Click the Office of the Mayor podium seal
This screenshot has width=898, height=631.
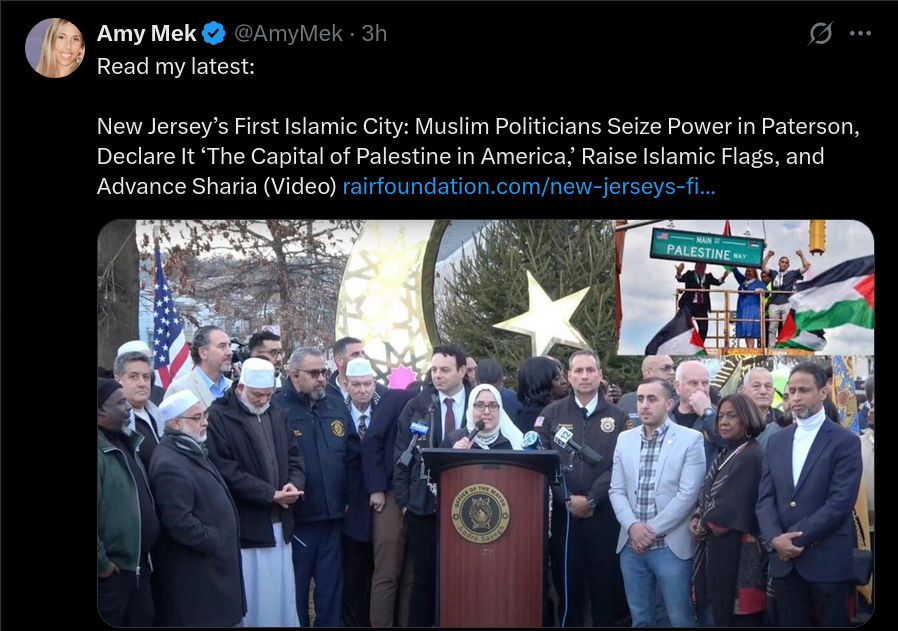480,513
